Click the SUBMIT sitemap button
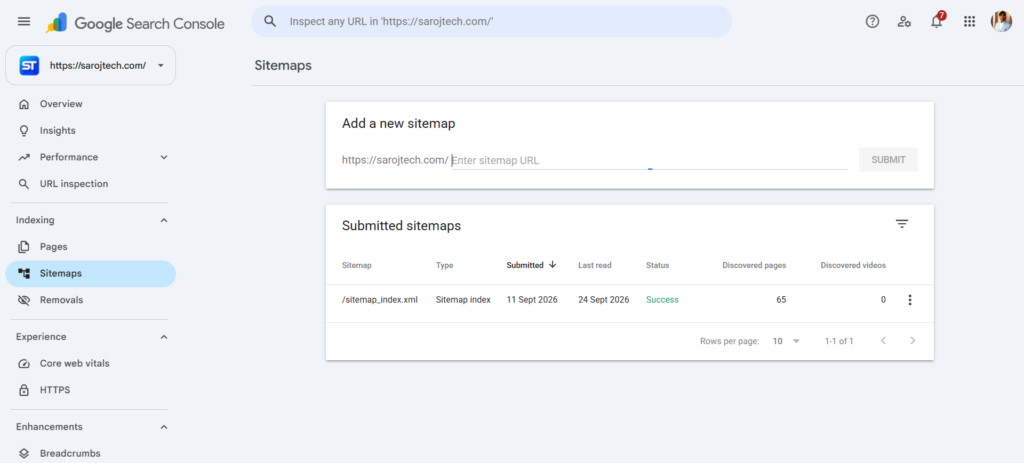Viewport: 1024px width, 463px height. [888, 159]
